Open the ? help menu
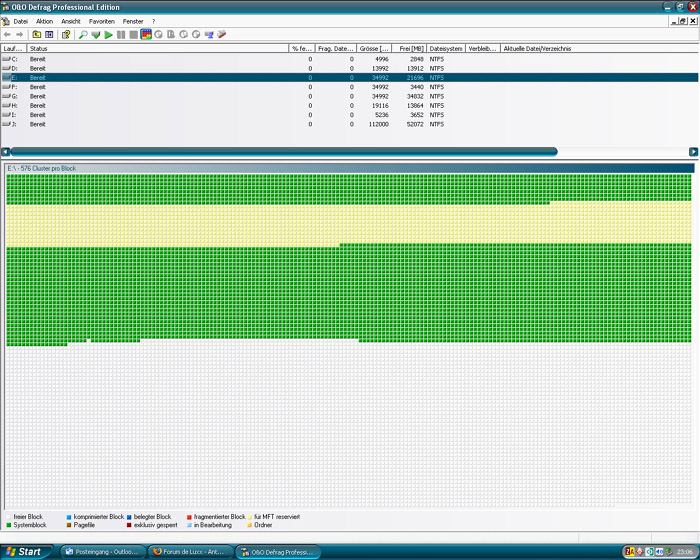700x560 pixels. click(x=154, y=21)
